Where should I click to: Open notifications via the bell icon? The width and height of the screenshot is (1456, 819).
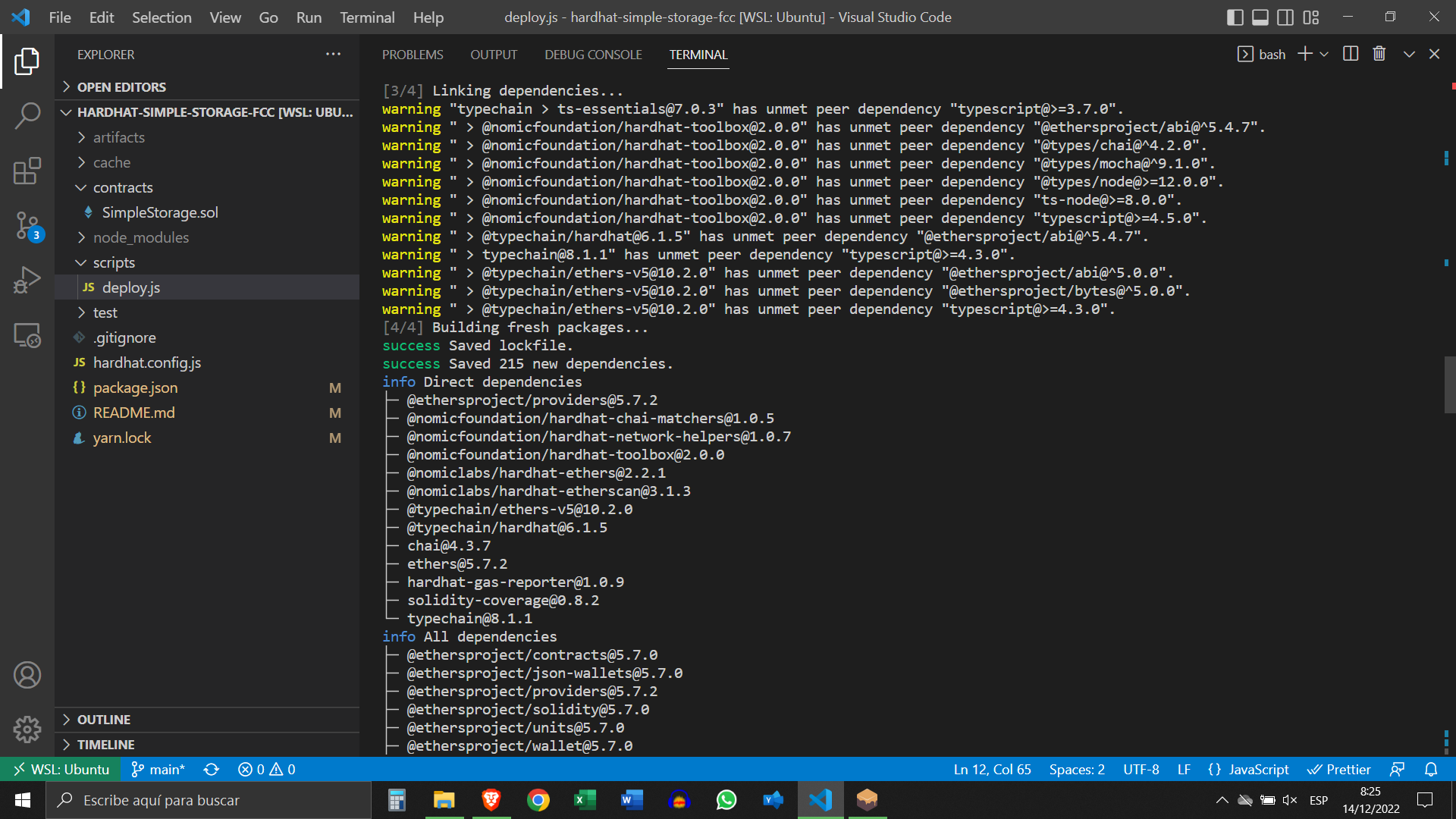click(x=1432, y=769)
